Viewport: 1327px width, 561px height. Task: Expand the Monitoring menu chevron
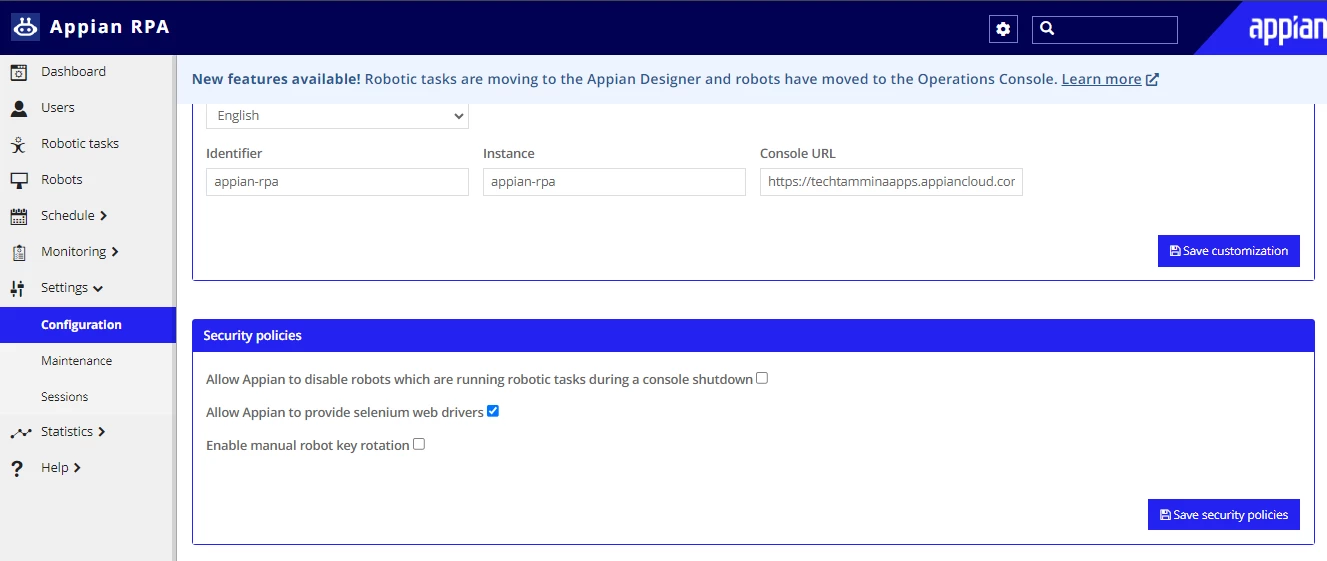(x=115, y=252)
